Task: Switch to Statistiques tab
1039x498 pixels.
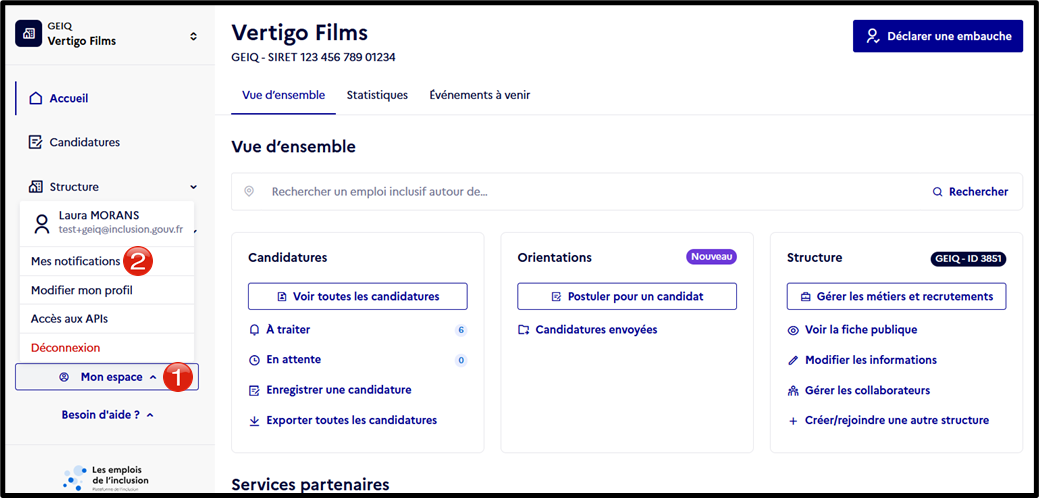Action: [377, 95]
